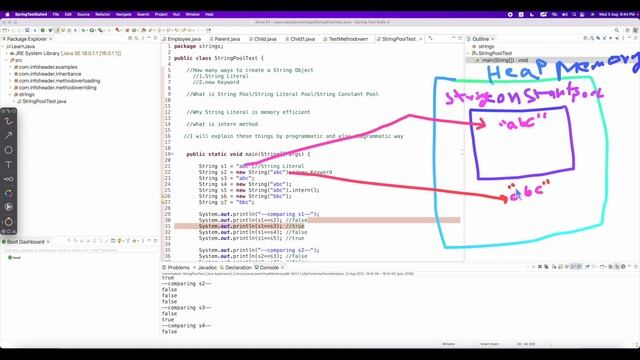Expand com.infoheader.examples package
Viewport: 640px width, 360px height.
point(10,67)
